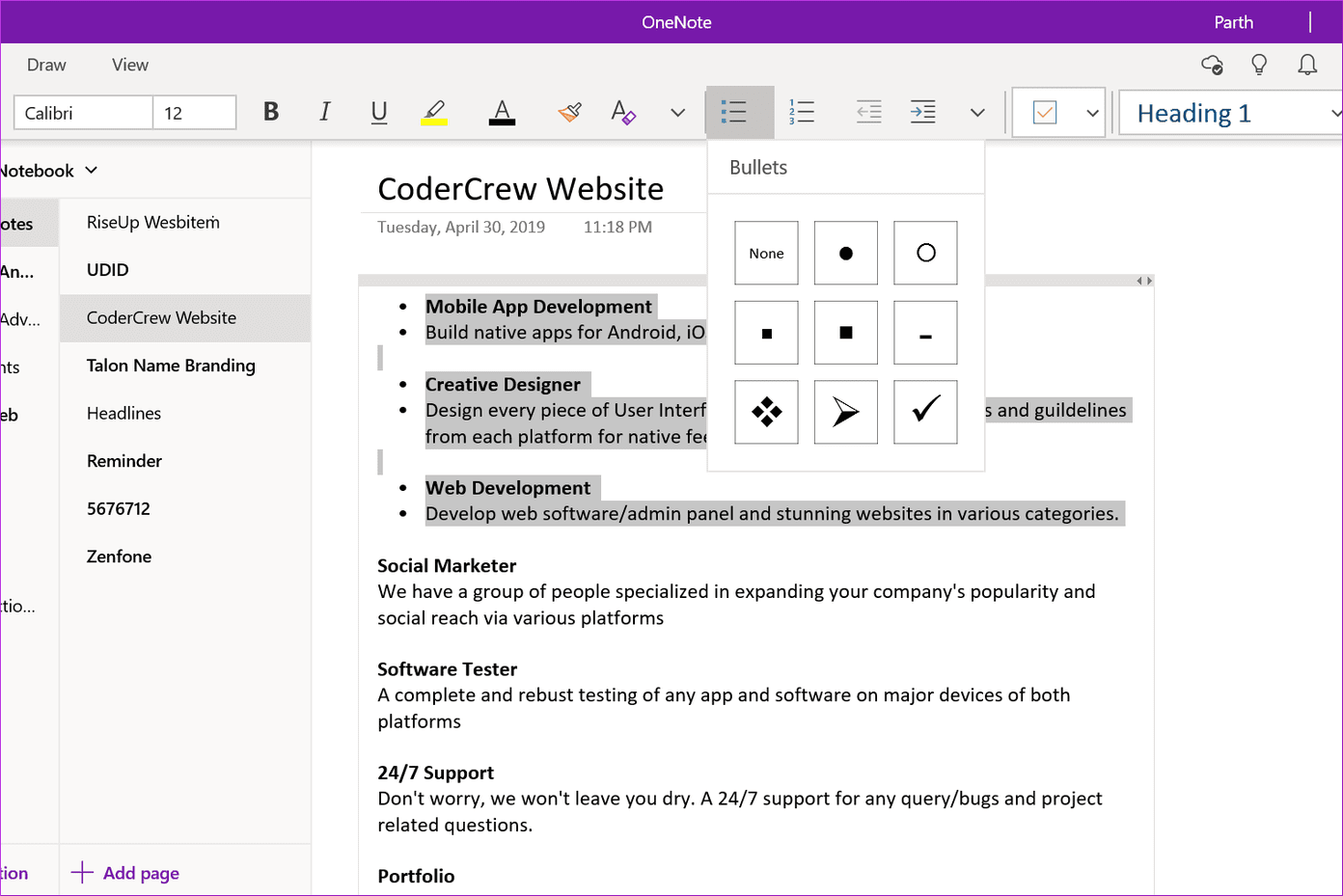The width and height of the screenshot is (1343, 896).
Task: Toggle underline formatting
Action: (379, 112)
